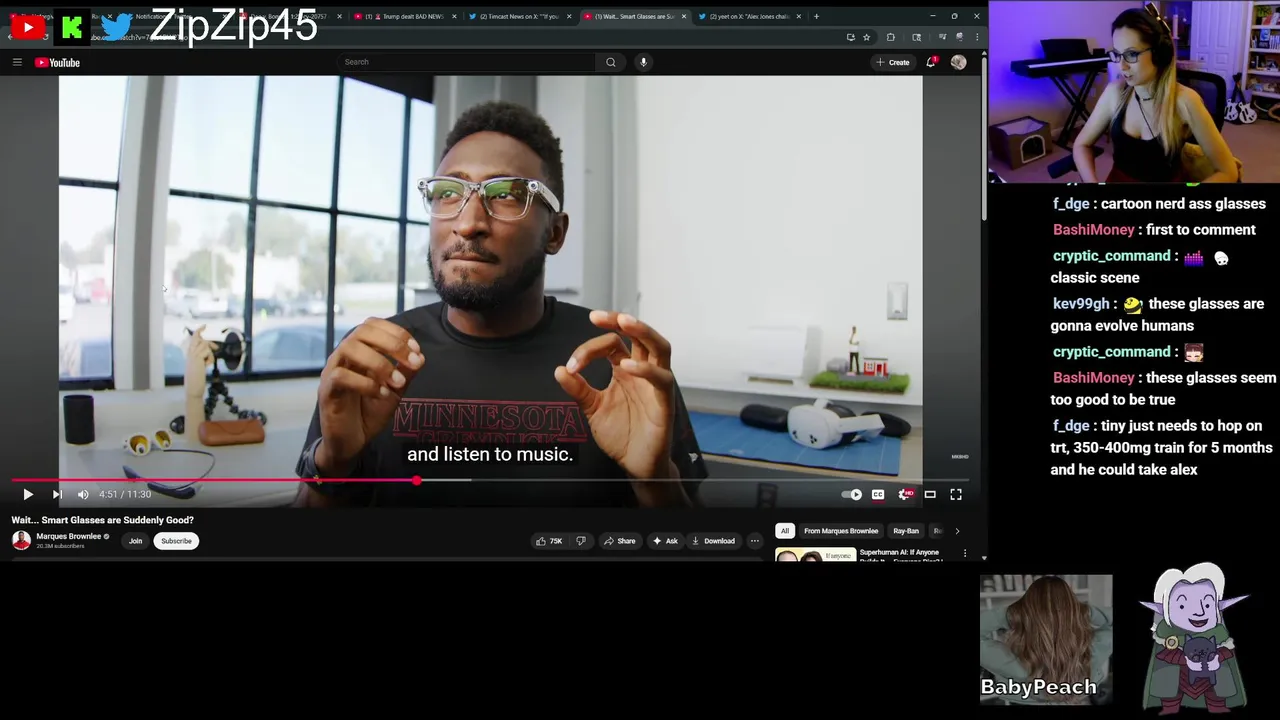Open Chrome three-dot menu
Image resolution: width=1280 pixels, height=720 pixels.
point(977,37)
